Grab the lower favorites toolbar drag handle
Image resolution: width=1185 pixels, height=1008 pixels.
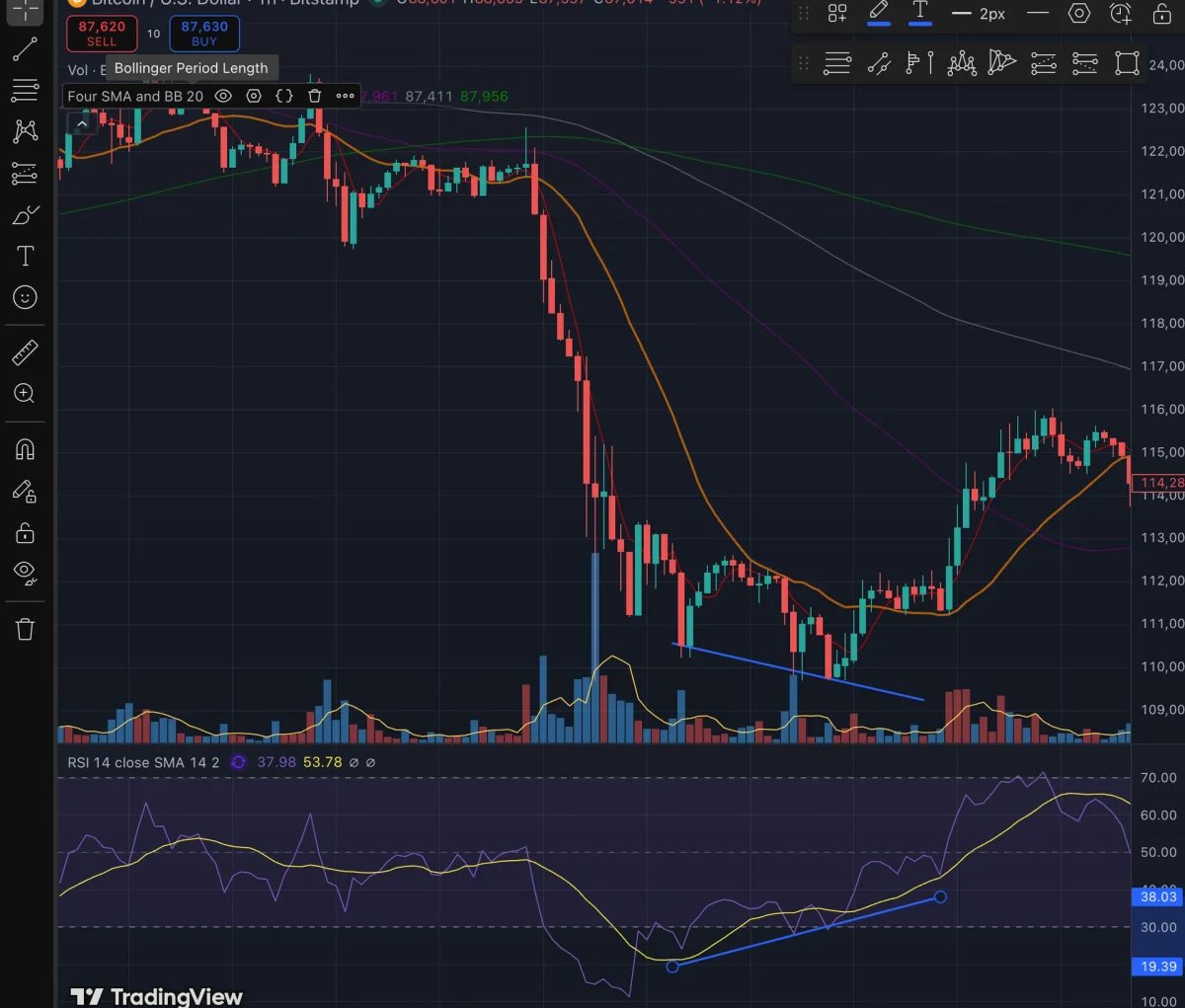(x=804, y=63)
